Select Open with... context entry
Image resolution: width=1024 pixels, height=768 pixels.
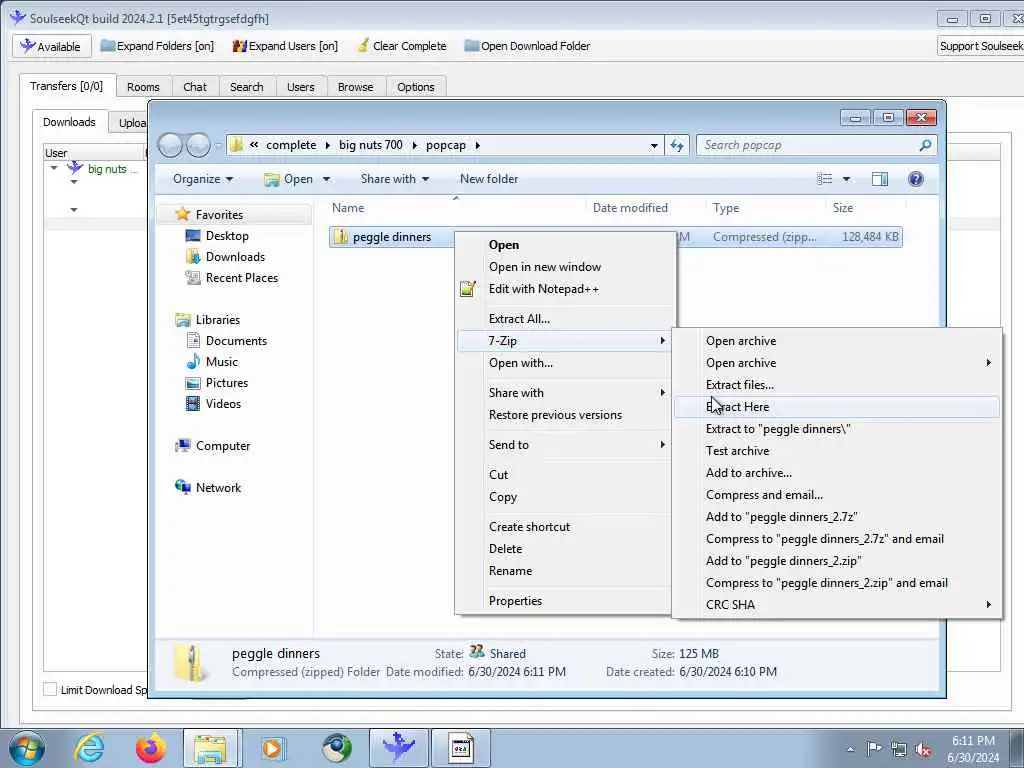[x=564, y=363]
